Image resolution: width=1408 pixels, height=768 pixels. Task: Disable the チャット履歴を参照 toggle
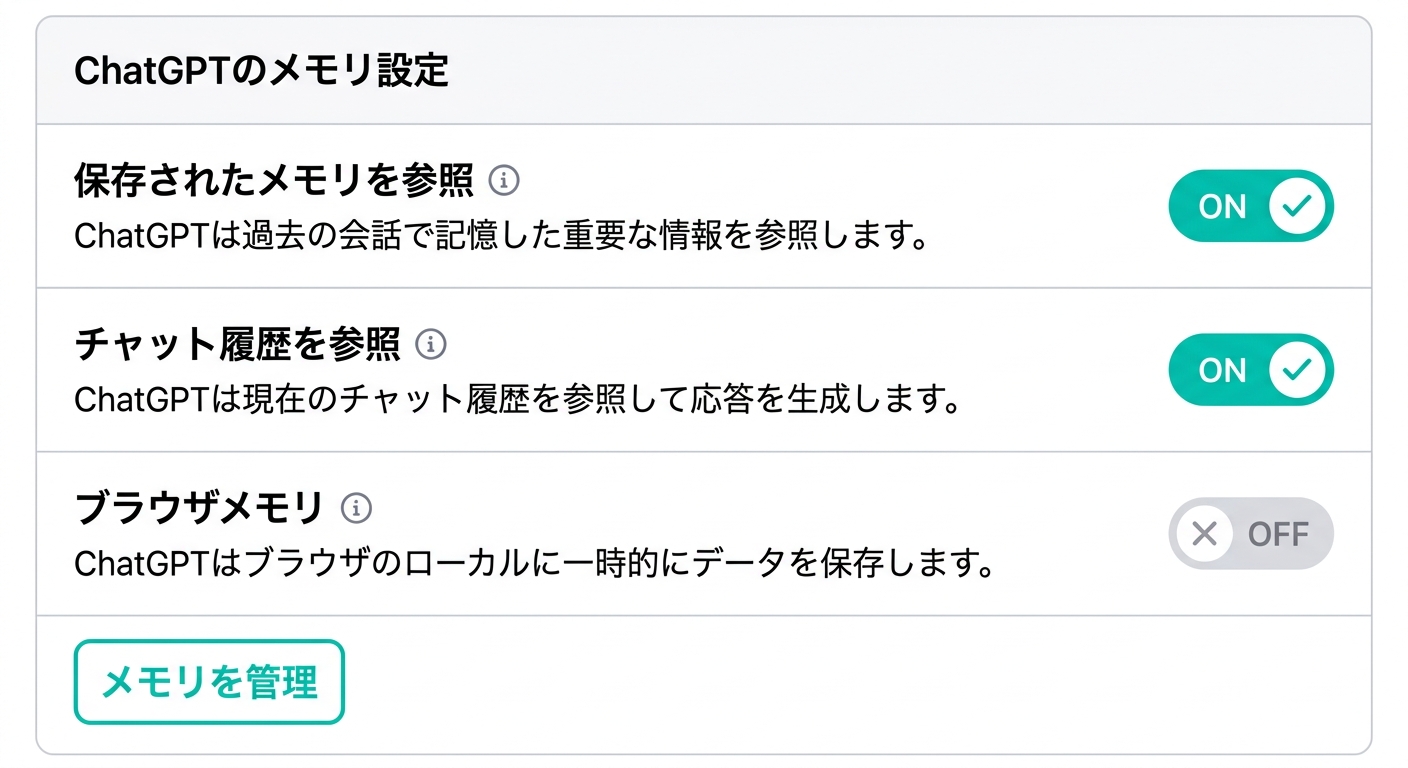[1250, 370]
